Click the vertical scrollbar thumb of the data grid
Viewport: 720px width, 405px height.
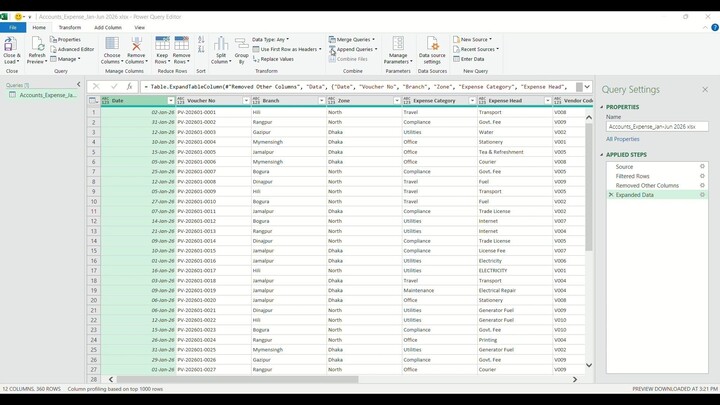(x=589, y=187)
